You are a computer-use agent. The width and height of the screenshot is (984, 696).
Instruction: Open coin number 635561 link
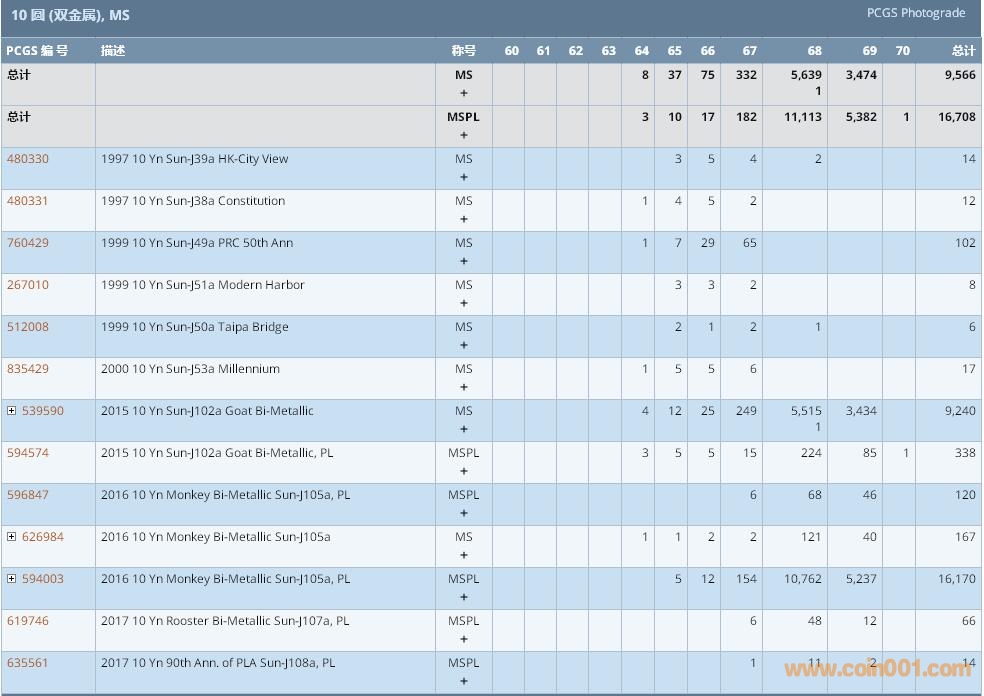28,663
